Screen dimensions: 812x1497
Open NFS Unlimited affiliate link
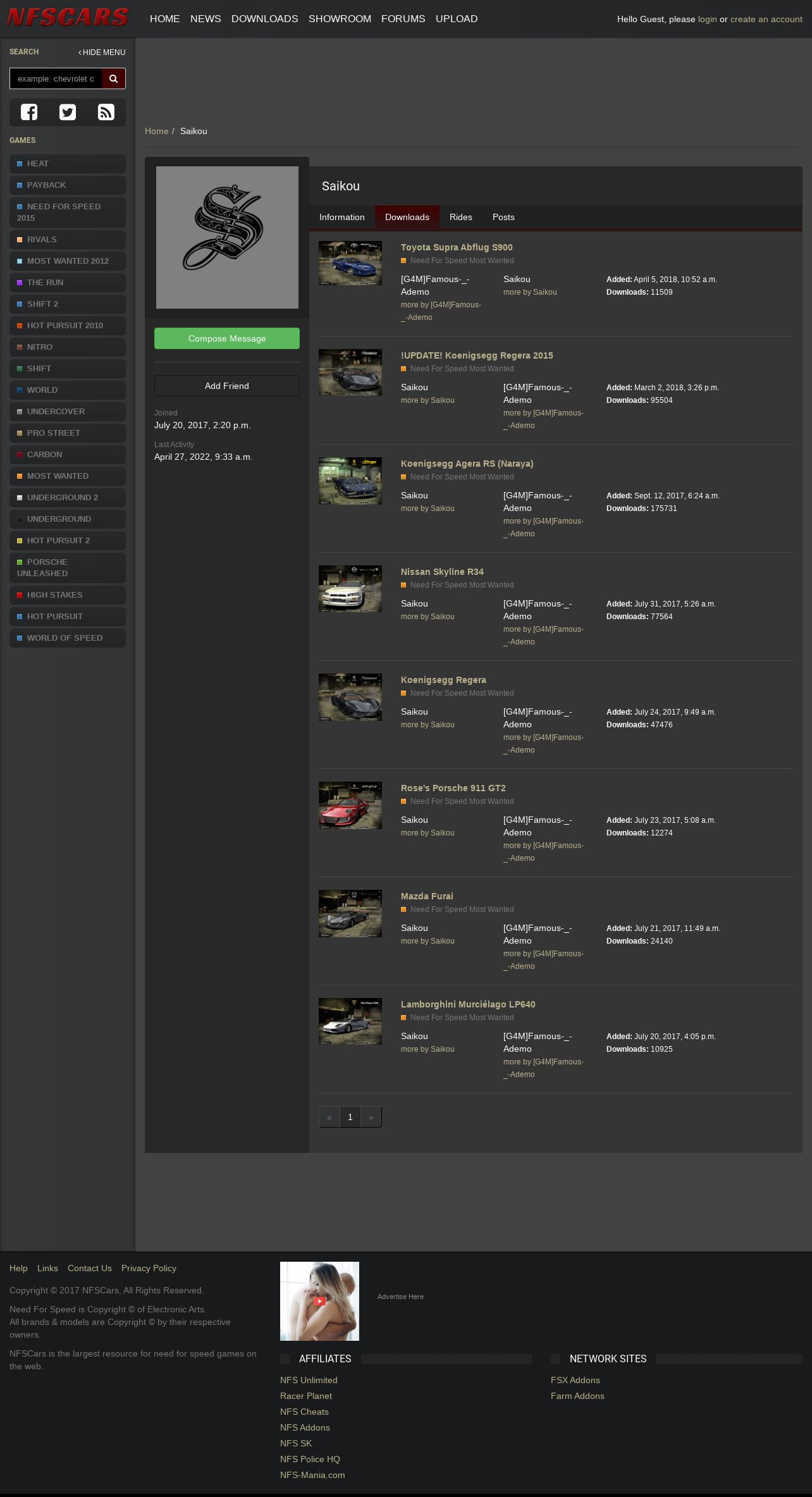(x=309, y=1380)
